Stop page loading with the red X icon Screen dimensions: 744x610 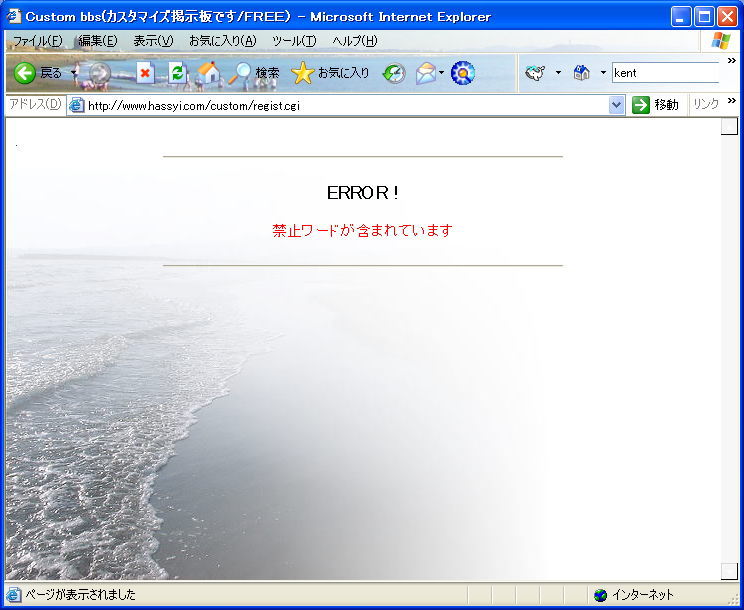pyautogui.click(x=145, y=73)
